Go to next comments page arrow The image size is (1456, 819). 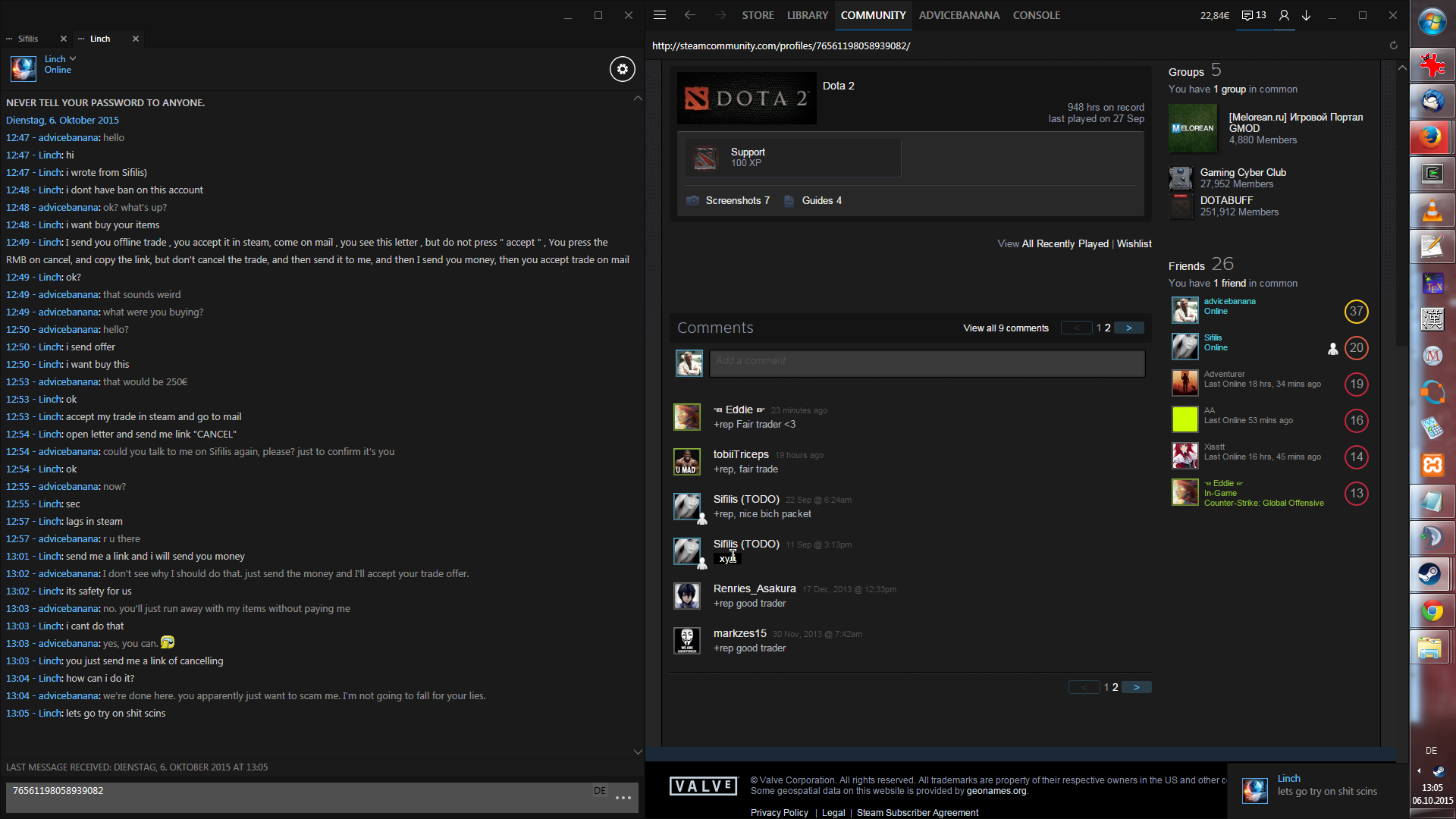(x=1128, y=328)
